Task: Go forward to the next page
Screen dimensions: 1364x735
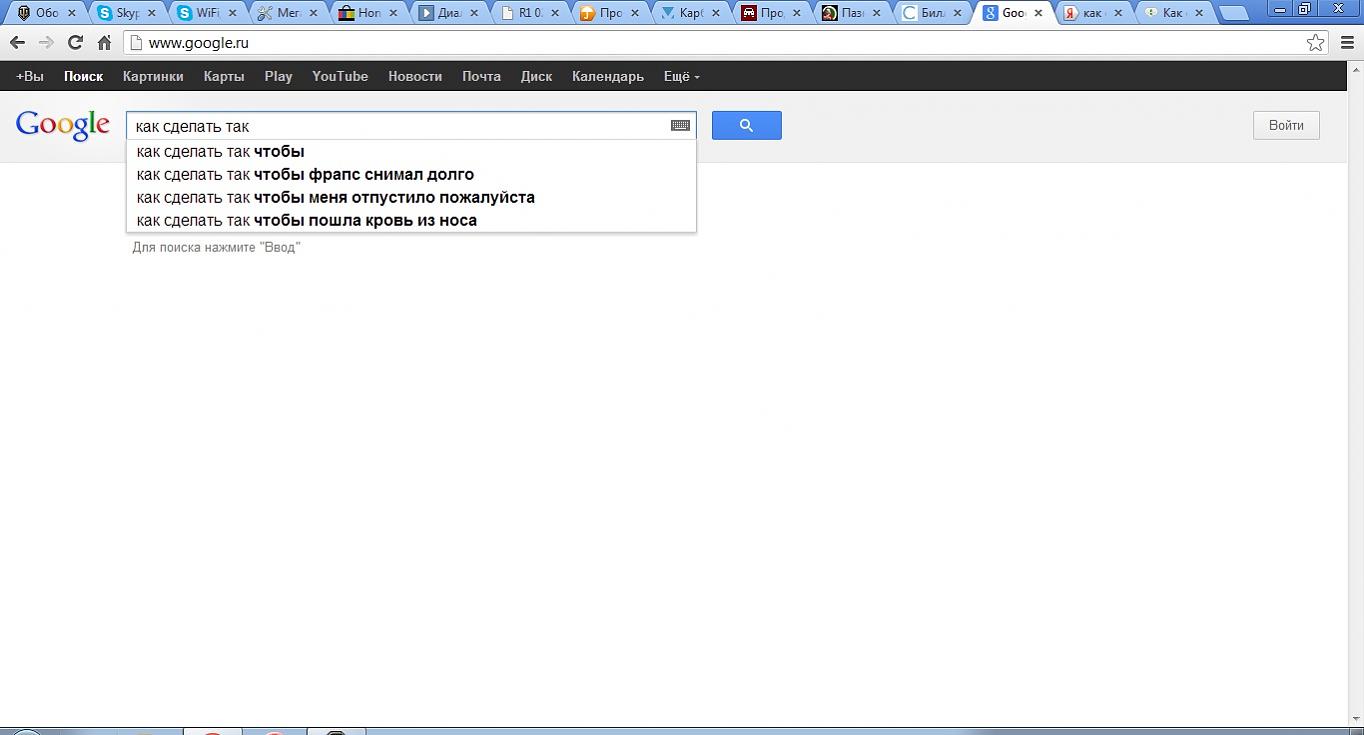Action: pos(46,43)
